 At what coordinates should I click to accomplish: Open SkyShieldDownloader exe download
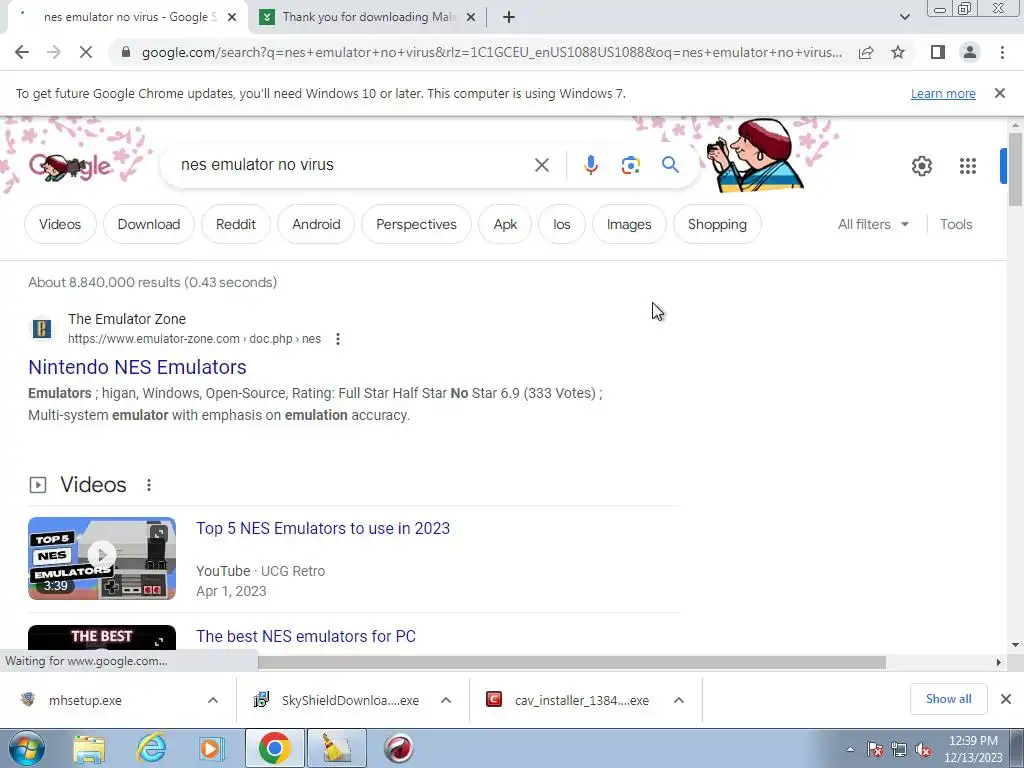350,700
